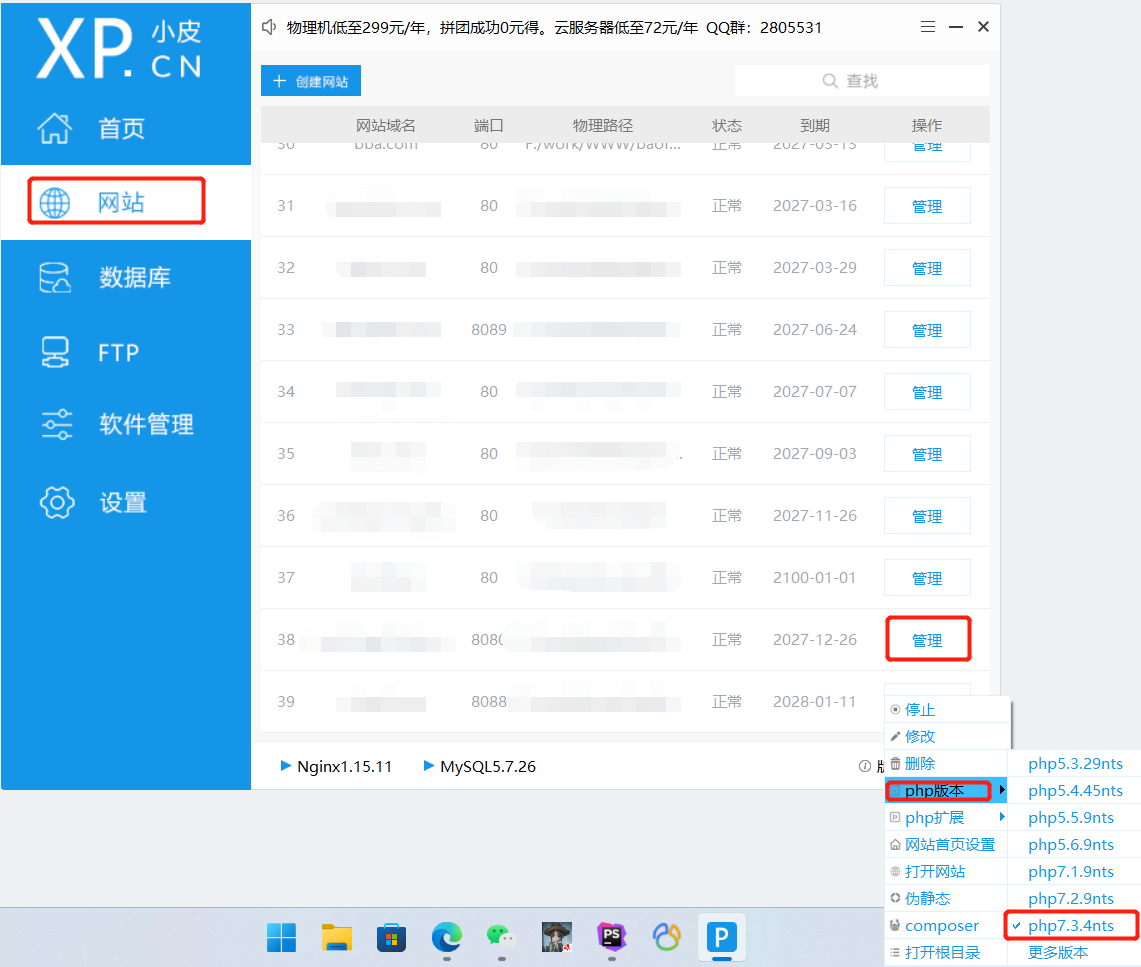Choose php7.2.9nts from version list
Screen dimensions: 1141x967
(1070, 899)
